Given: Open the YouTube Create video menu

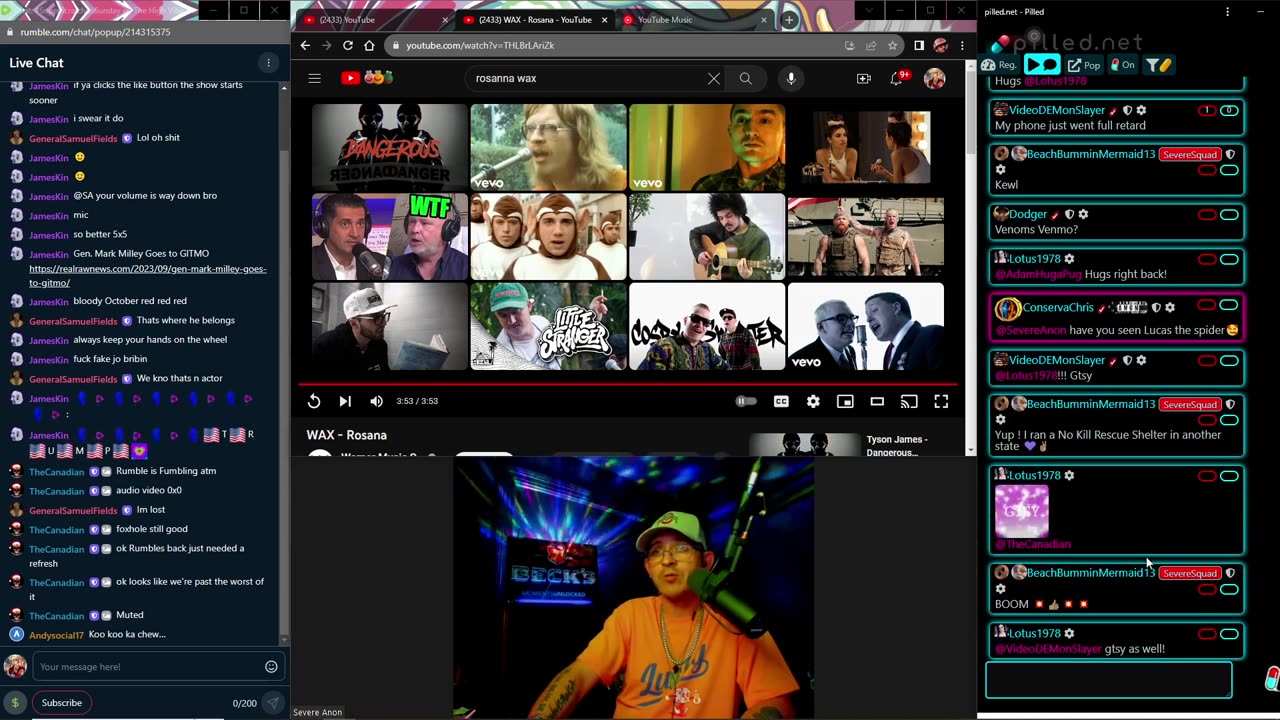Looking at the screenshot, I should [863, 78].
